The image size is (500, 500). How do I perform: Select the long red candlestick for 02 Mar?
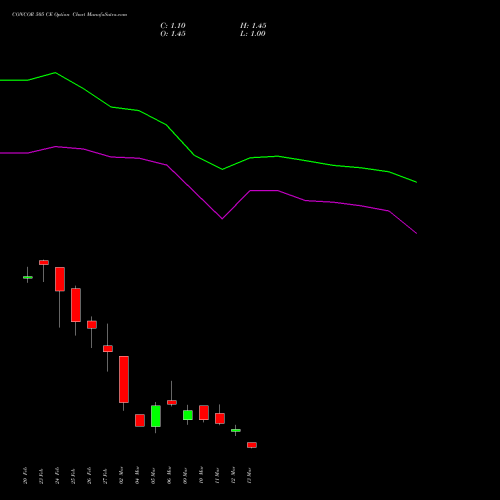point(124,379)
